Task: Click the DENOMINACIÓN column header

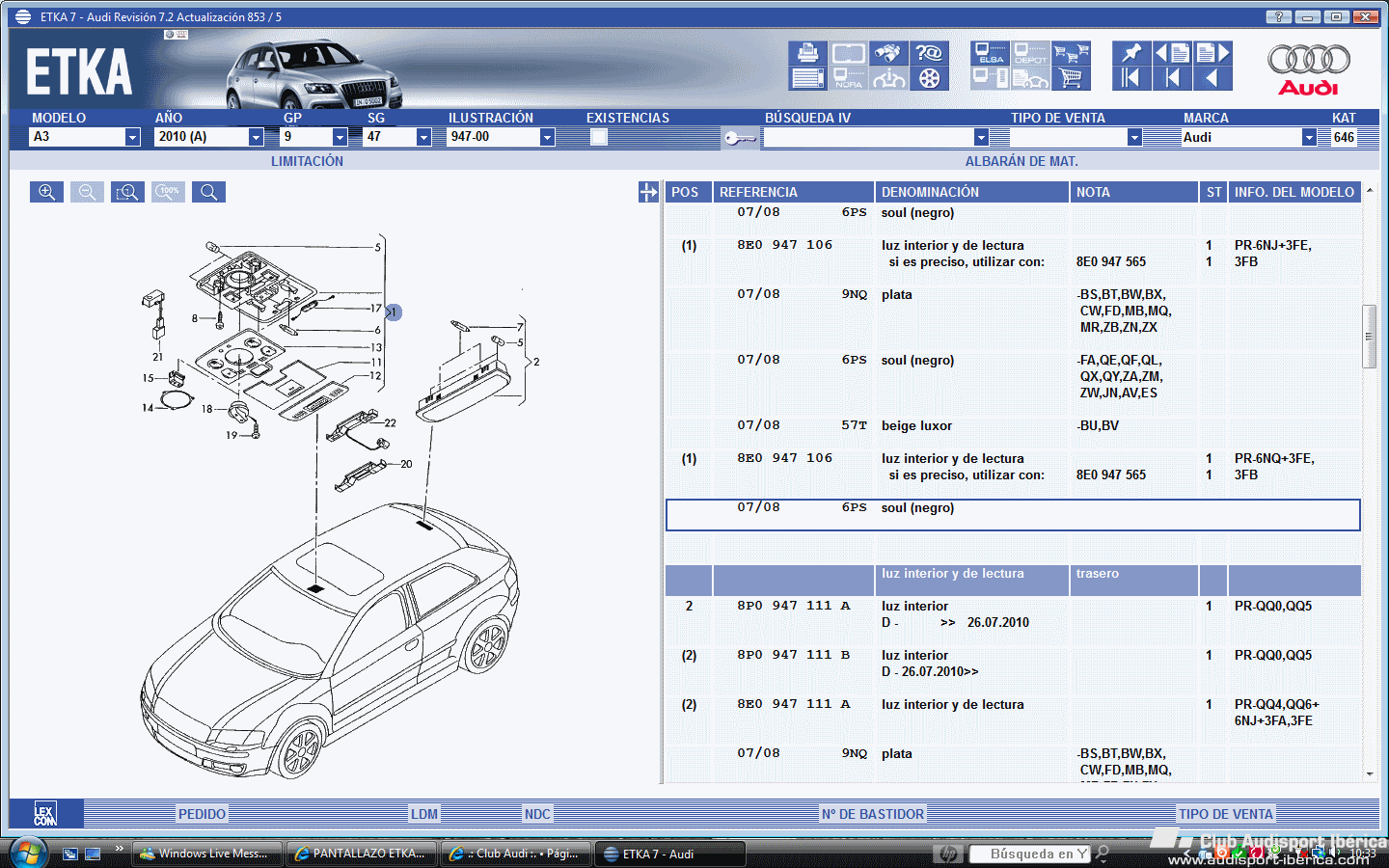Action: [972, 192]
